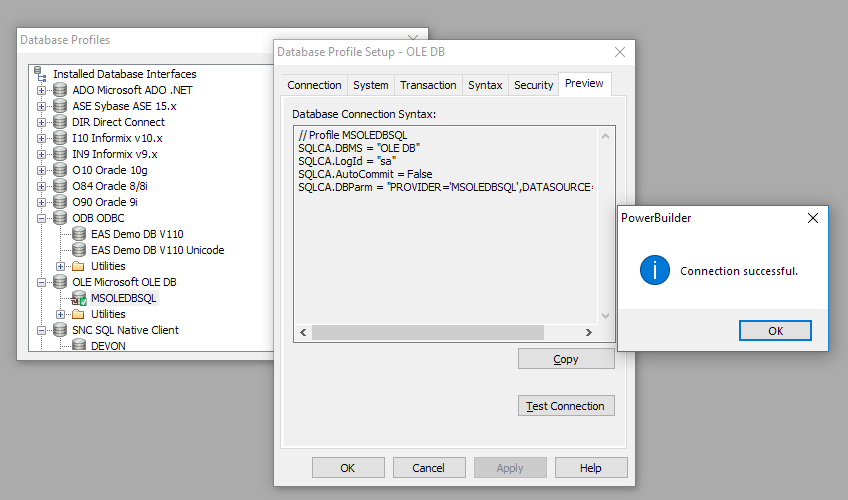The width and height of the screenshot is (848, 500).
Task: Expand Utilities folder under OLE Microsoft OLE DB
Action: coord(61,314)
